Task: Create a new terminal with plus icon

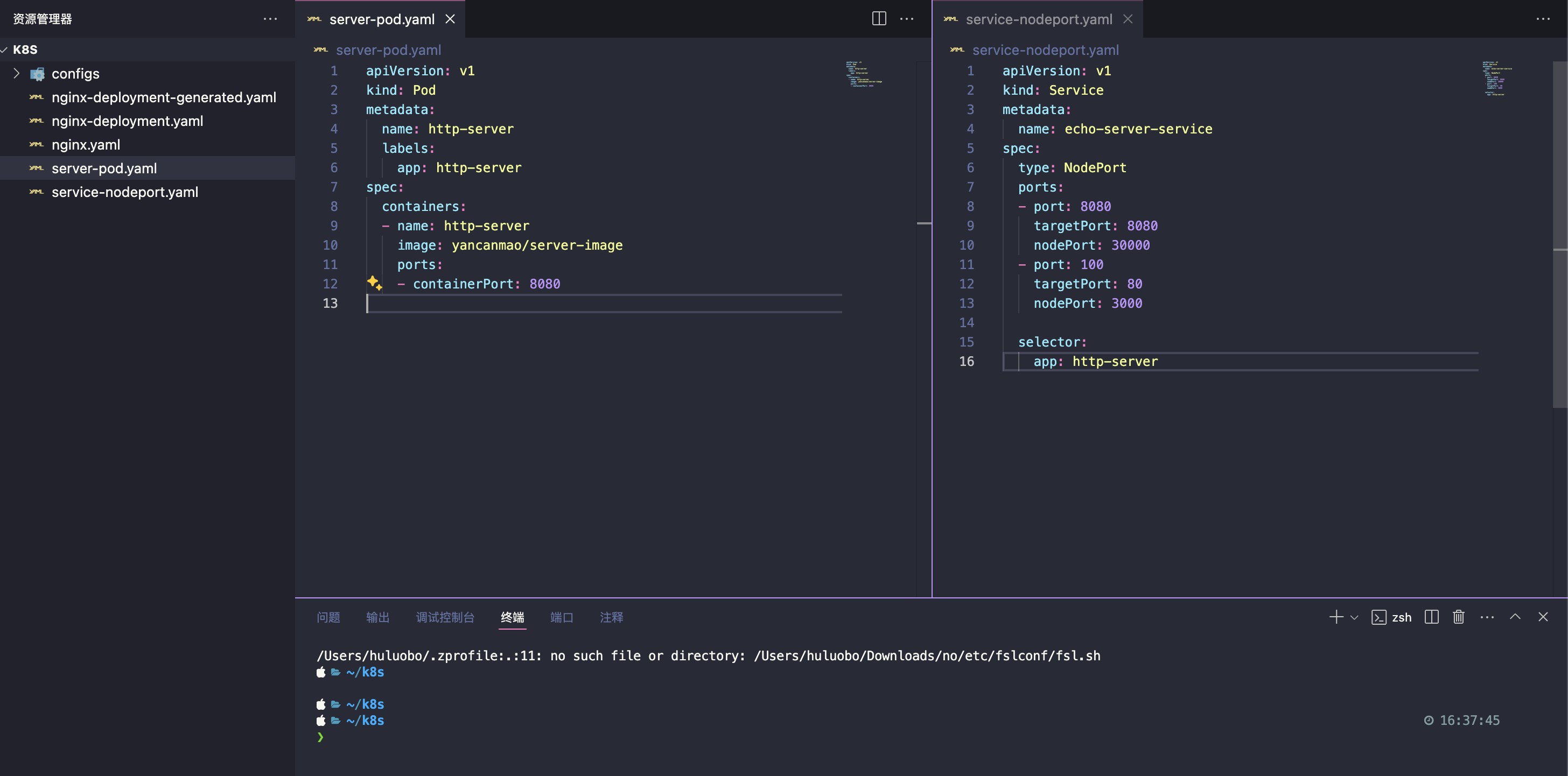Action: point(1335,617)
